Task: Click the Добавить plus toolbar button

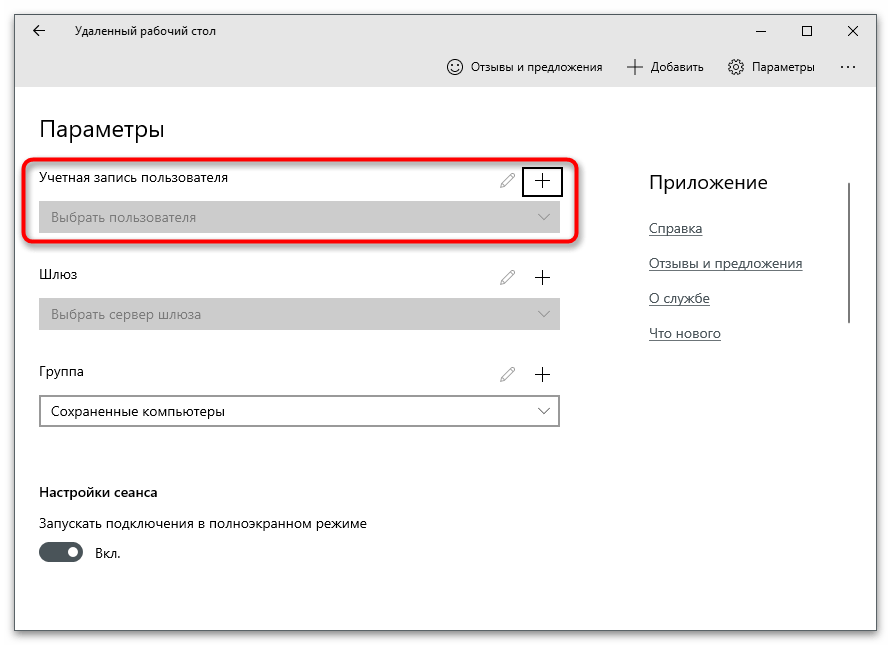Action: [665, 67]
